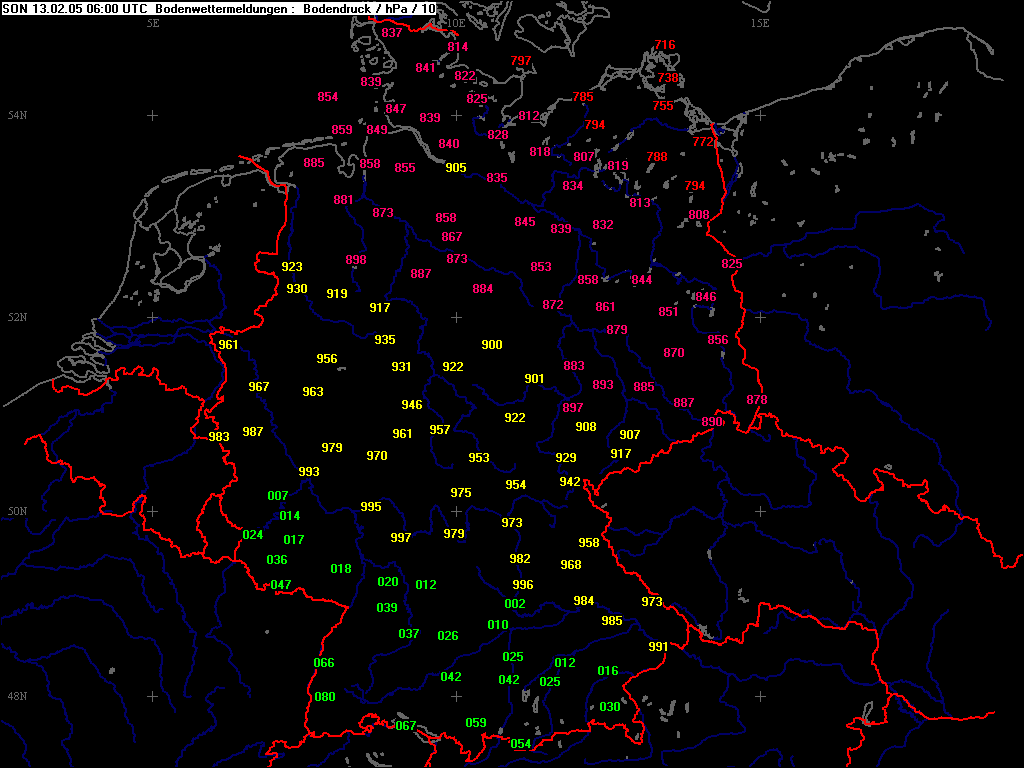Click the green 059 pressure value
This screenshot has height=768, width=1024.
coord(476,723)
